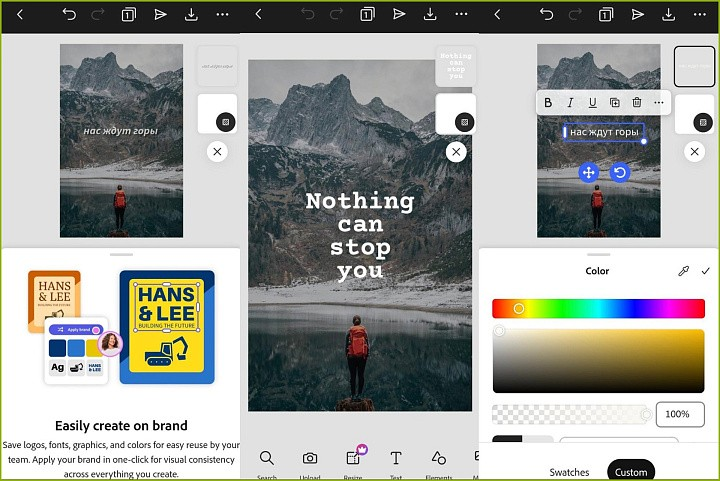The height and width of the screenshot is (481, 720).
Task: Toggle italic in the text toolbar
Action: point(570,102)
